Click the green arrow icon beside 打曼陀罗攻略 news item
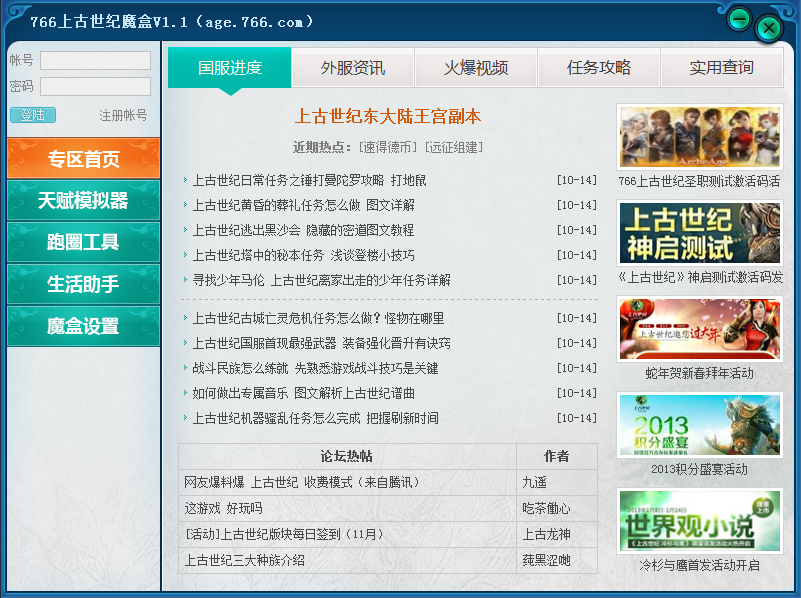801x598 pixels. point(186,181)
